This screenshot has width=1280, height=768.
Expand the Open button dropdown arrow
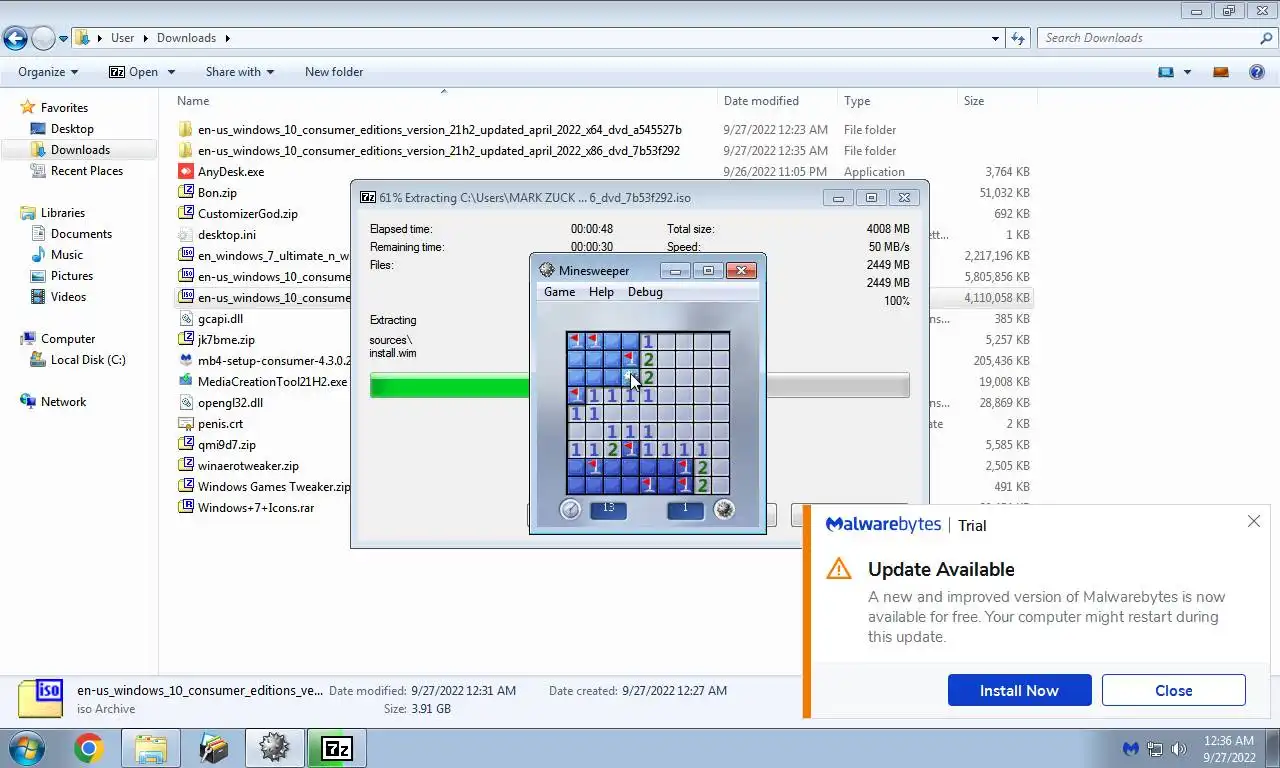(x=171, y=72)
